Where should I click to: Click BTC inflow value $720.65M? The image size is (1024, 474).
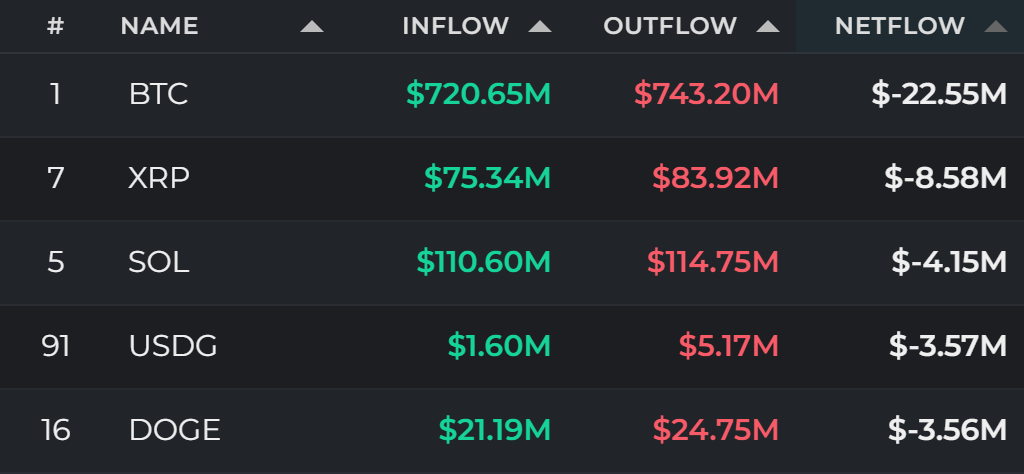click(x=479, y=94)
